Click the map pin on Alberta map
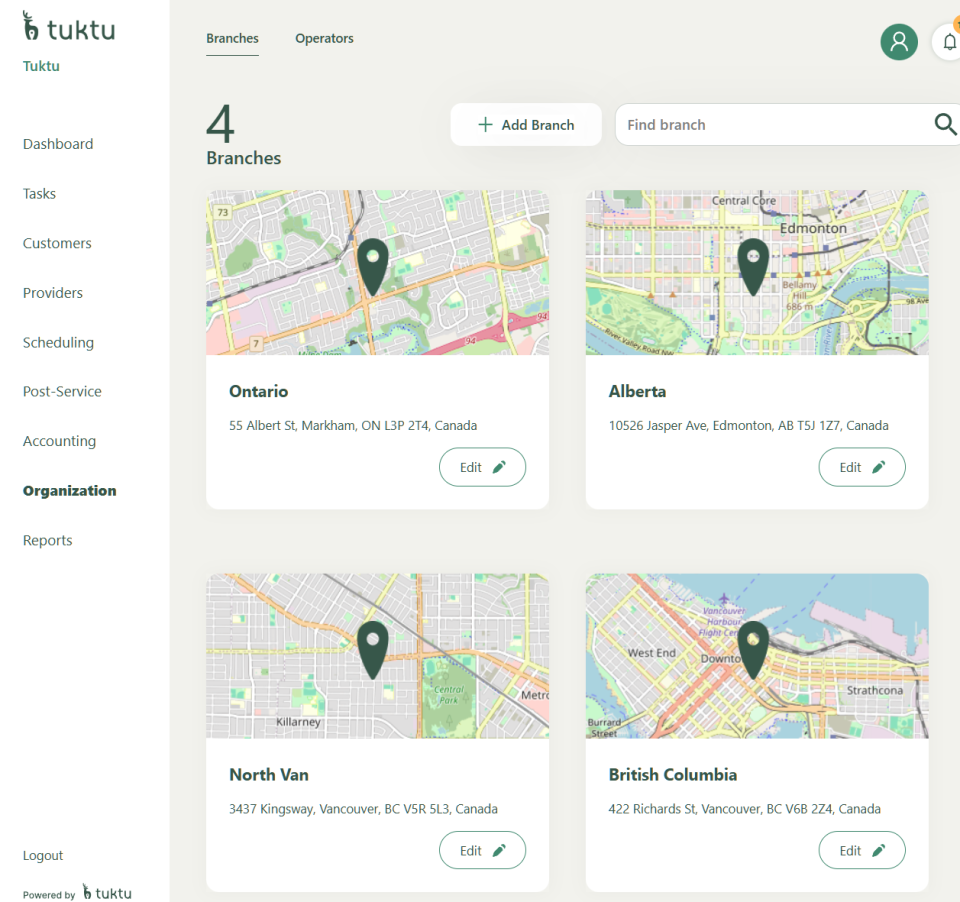Viewport: 960px width, 902px height. [x=753, y=263]
